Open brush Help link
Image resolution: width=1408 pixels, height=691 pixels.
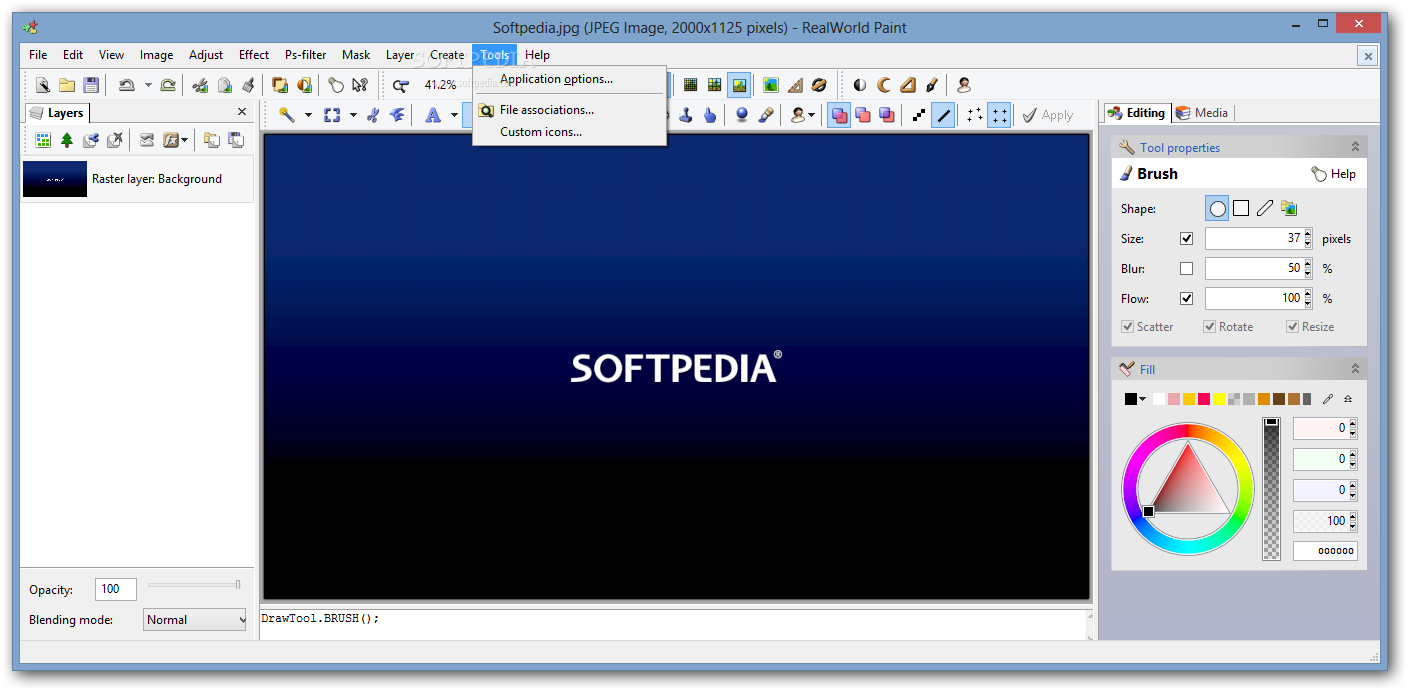pos(1334,174)
